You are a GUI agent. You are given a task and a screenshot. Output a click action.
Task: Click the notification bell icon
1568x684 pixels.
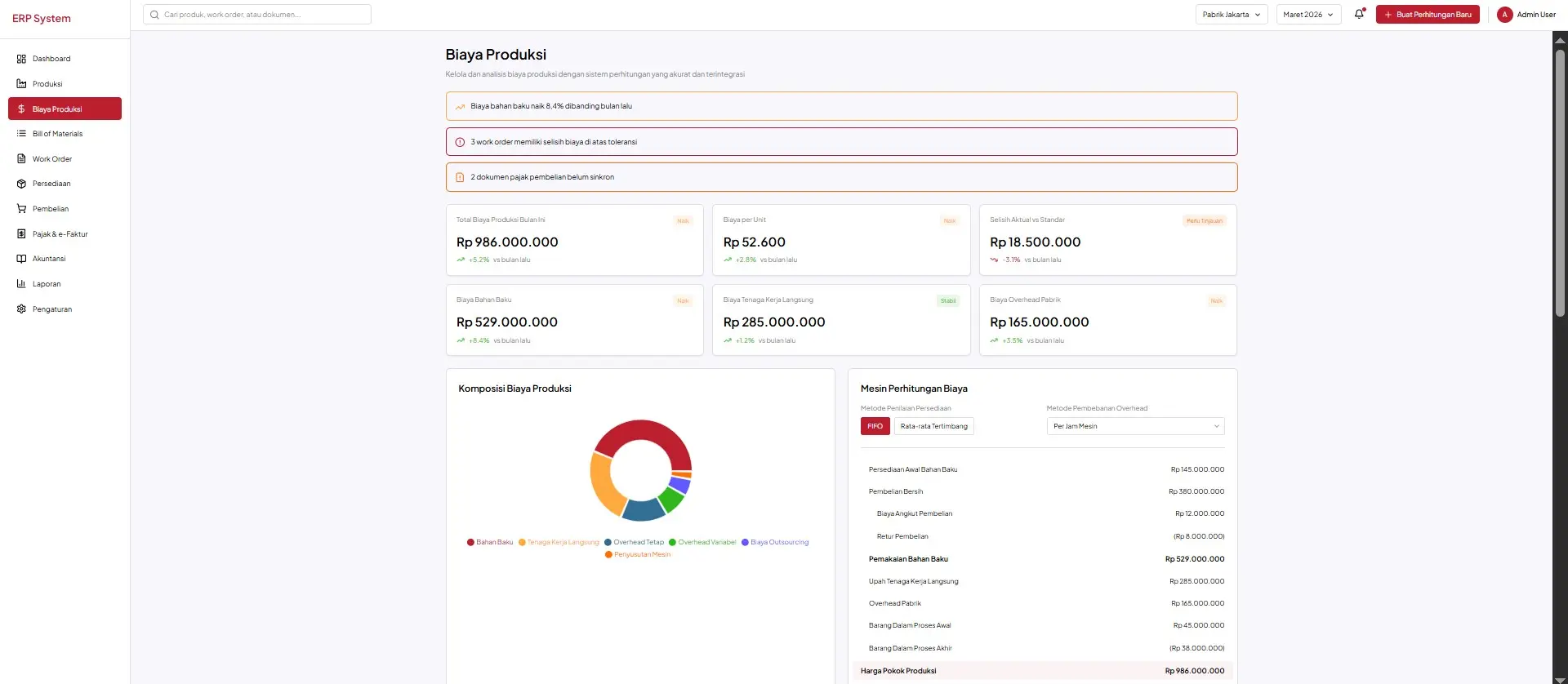point(1359,15)
